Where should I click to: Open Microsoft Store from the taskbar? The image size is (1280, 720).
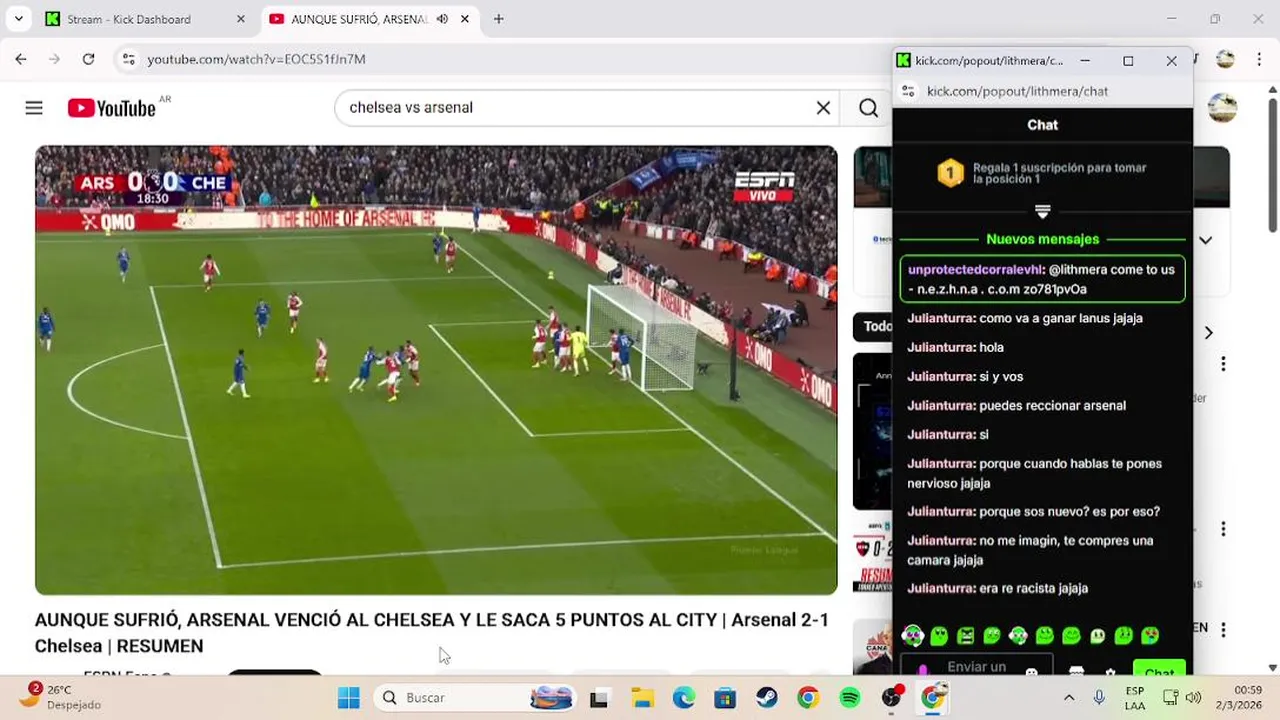pyautogui.click(x=725, y=698)
